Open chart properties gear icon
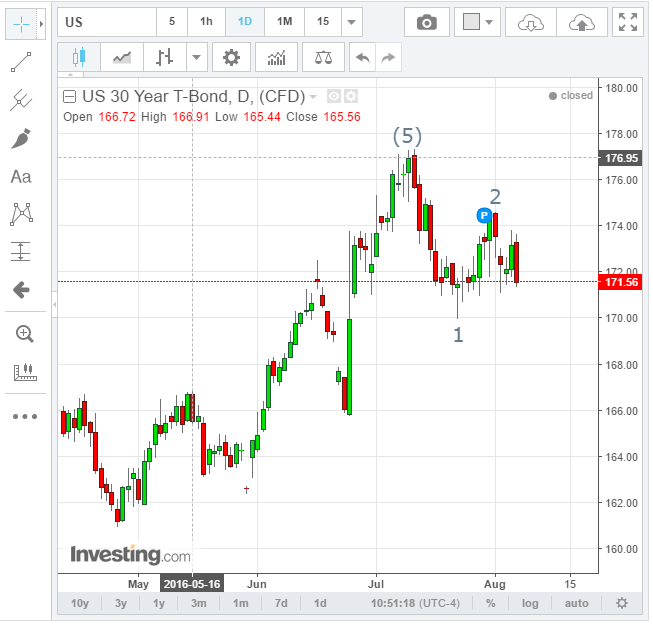This screenshot has width=653, height=625. (231, 57)
